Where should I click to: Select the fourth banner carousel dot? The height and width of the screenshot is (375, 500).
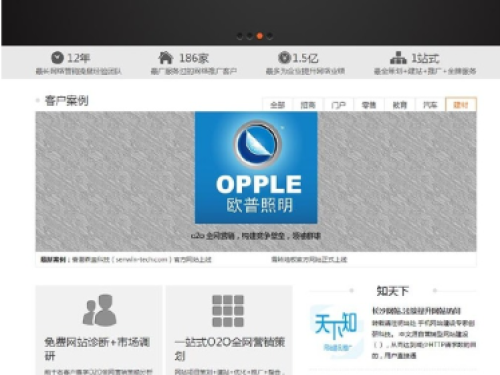(270, 36)
